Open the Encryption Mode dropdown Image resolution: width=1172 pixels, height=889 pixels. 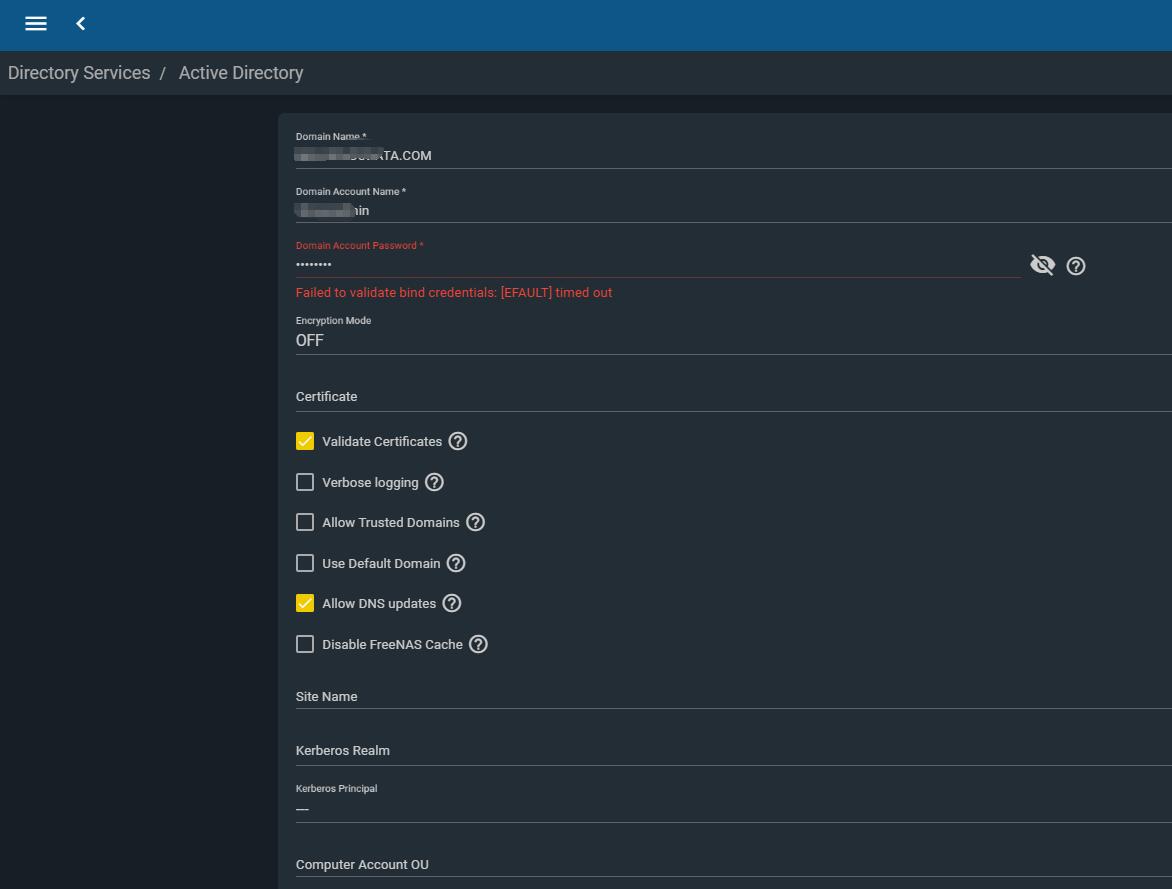coord(730,340)
